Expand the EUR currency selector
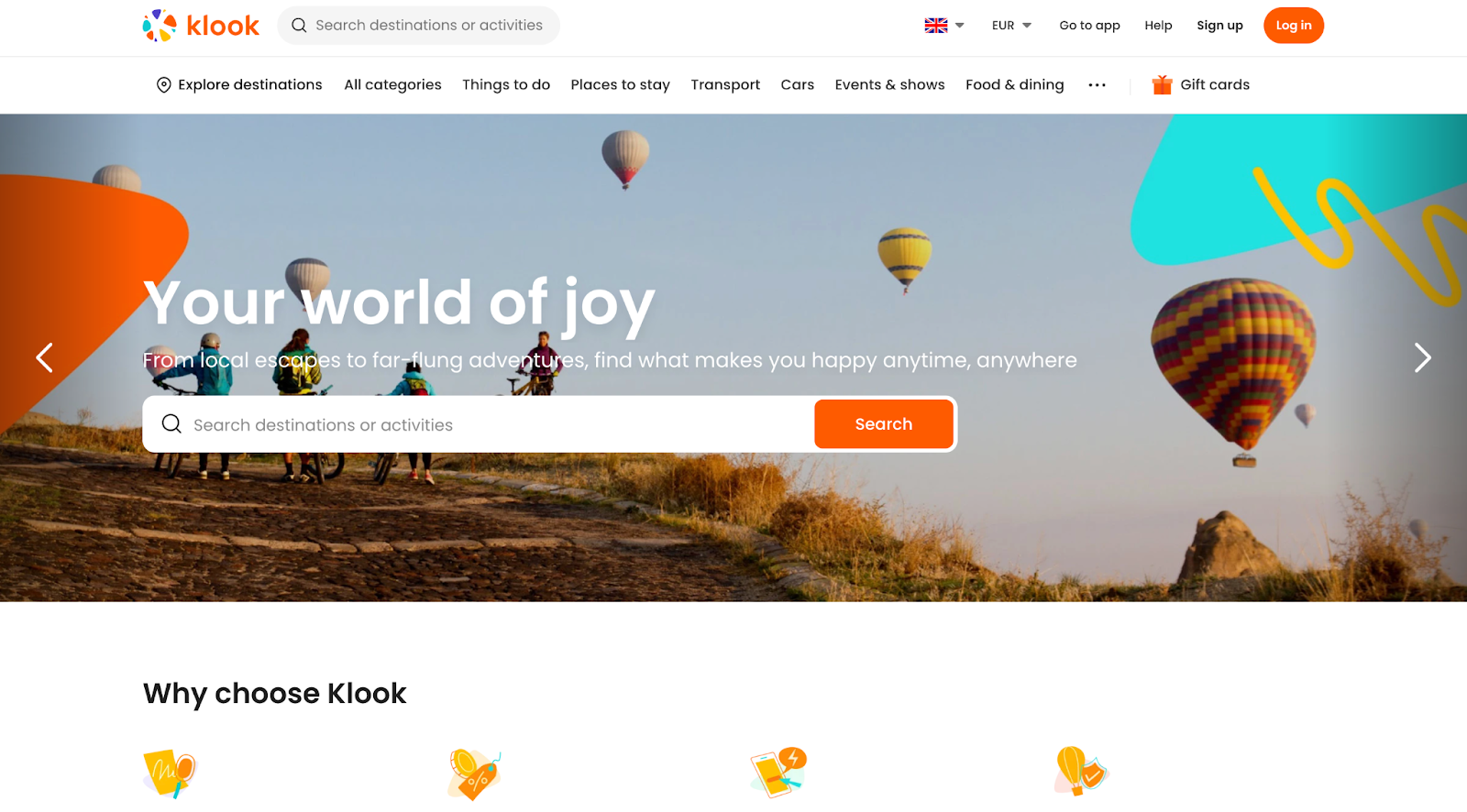Screen dimensions: 1467x812 coord(1011,26)
